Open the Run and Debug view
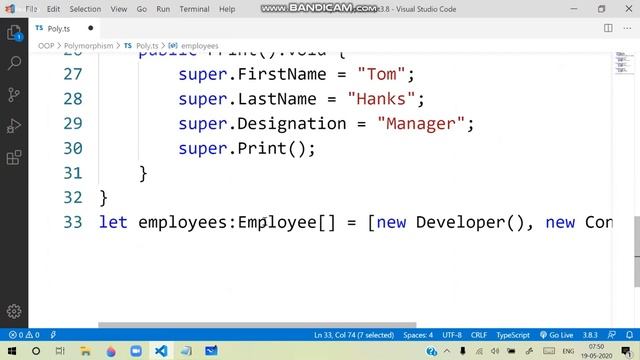This screenshot has width=640, height=360. 14,126
